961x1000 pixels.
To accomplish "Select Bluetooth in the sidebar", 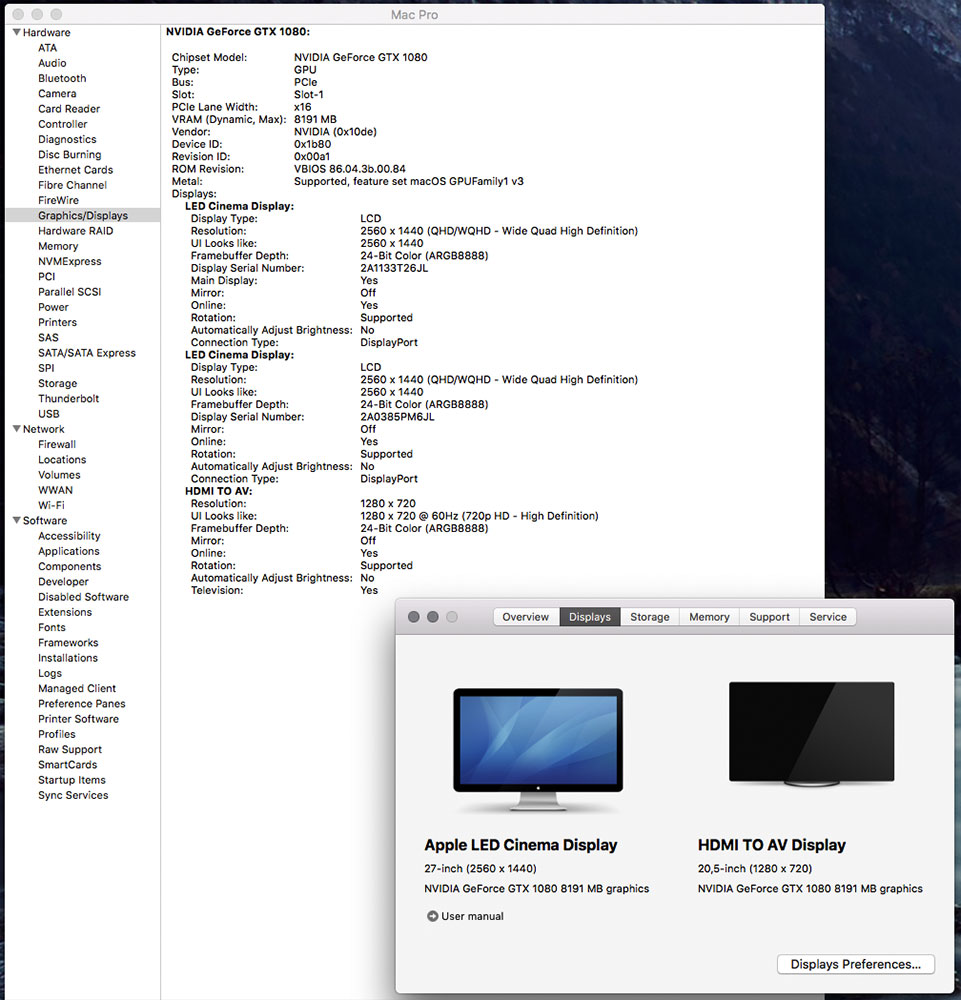I will coord(62,78).
